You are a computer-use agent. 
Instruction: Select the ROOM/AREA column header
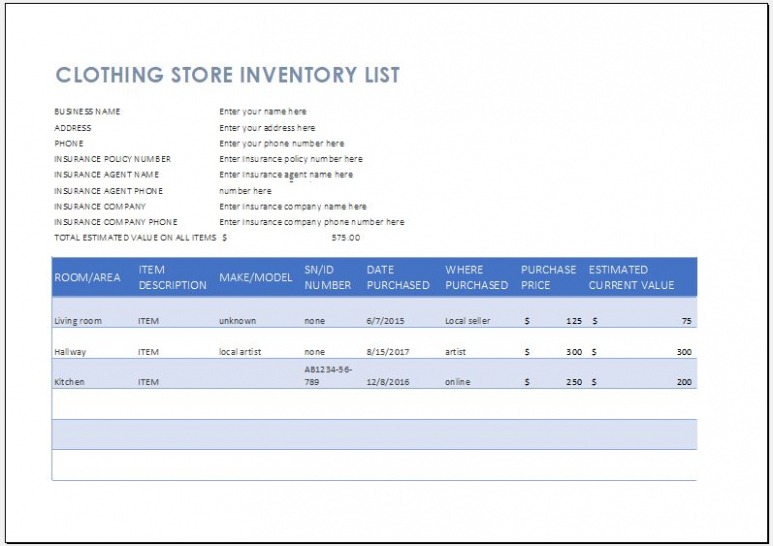(87, 277)
